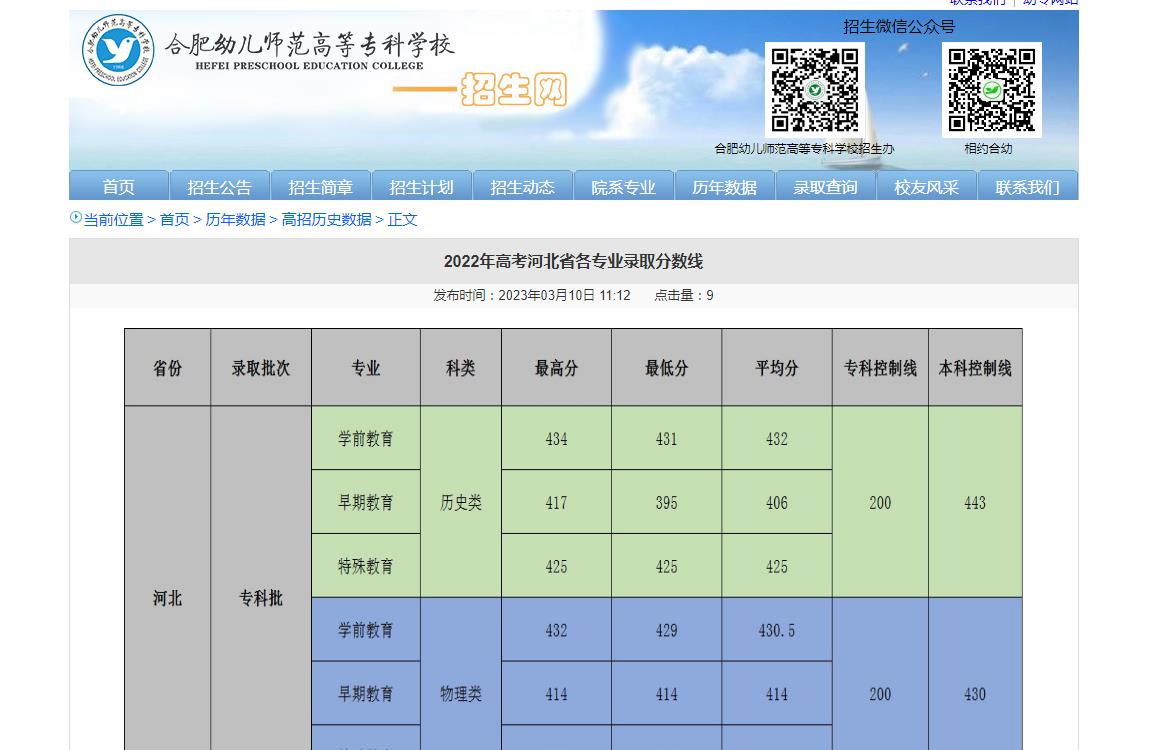This screenshot has height=750, width=1150.
Task: Click the article title 2022年高考河北省各专业录取分数线
Action: click(x=574, y=261)
